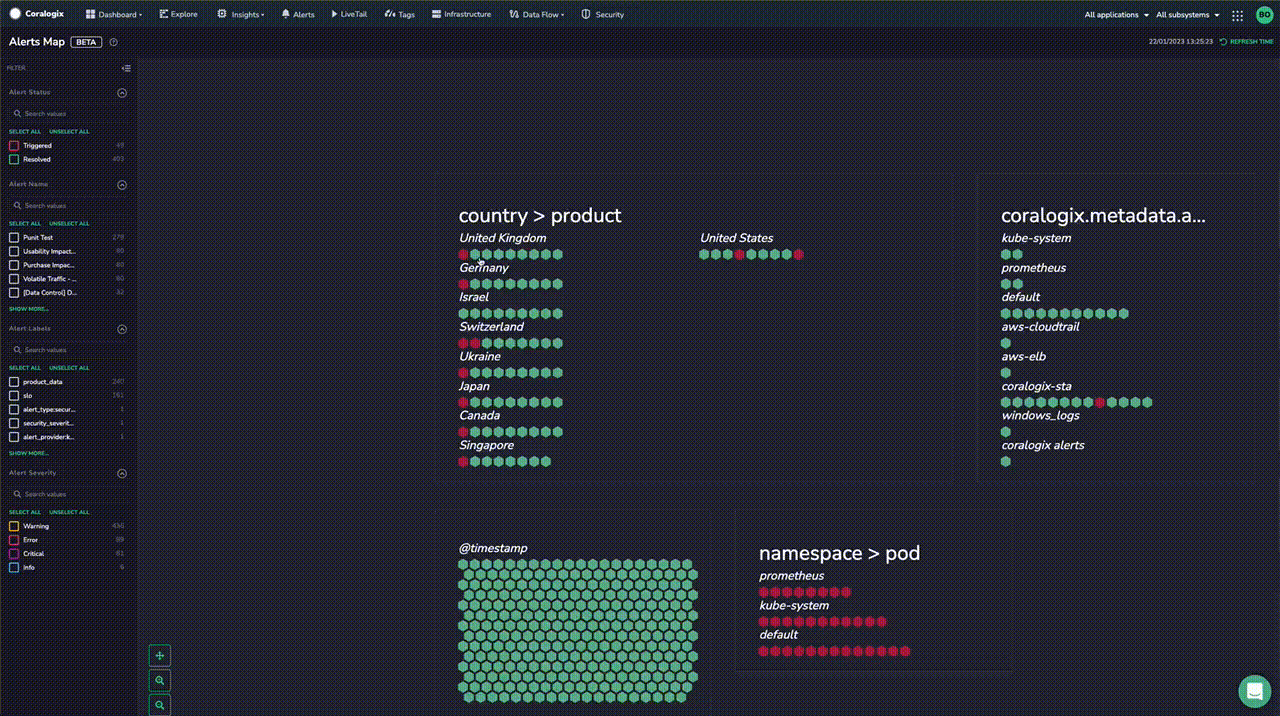Viewport: 1280px width, 716px height.
Task: Open the All applications dropdown
Action: point(1116,15)
